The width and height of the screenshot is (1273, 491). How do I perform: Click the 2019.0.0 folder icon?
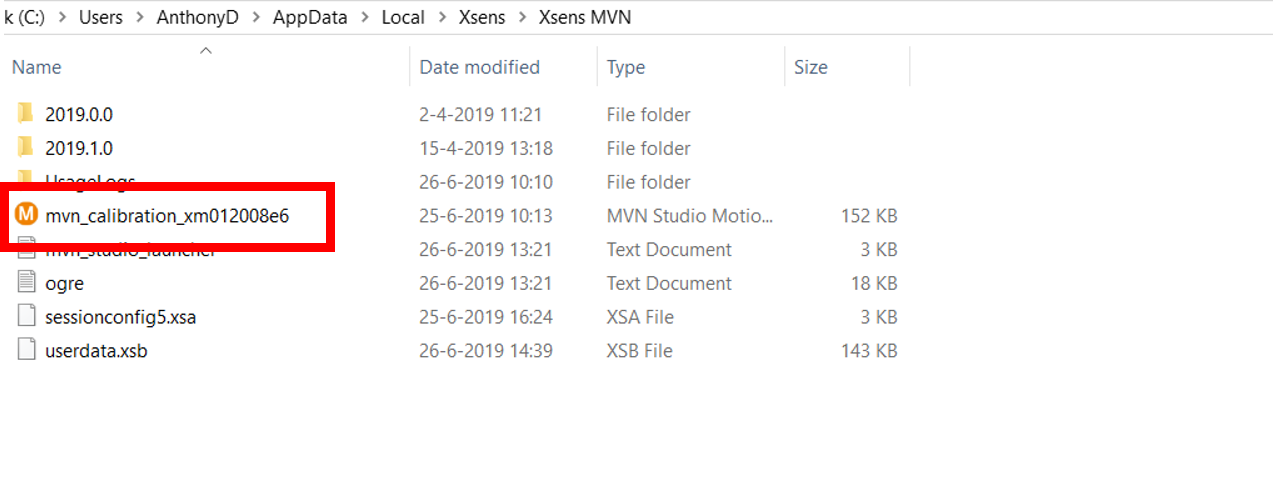pyautogui.click(x=26, y=114)
